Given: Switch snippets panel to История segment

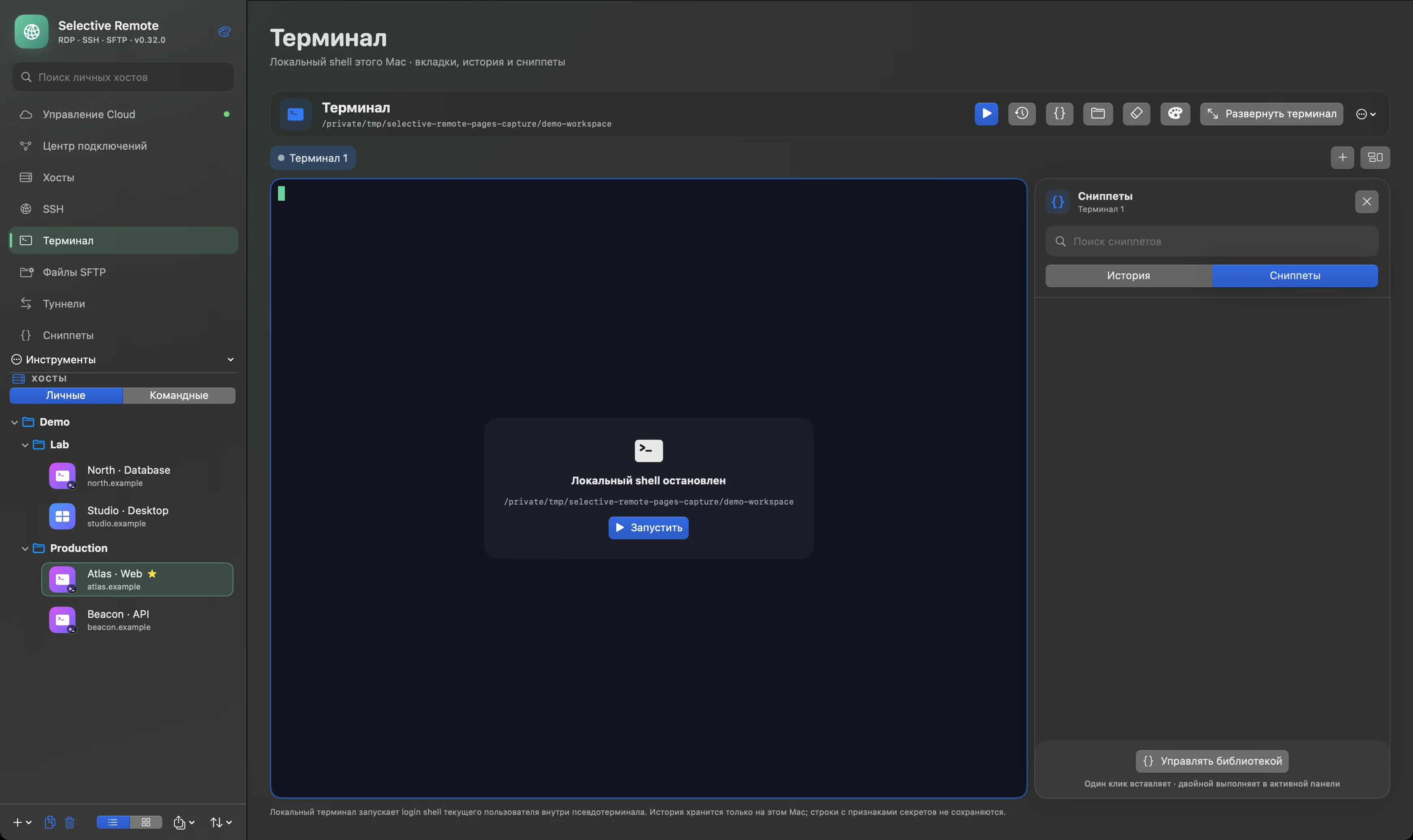Looking at the screenshot, I should click(1129, 276).
